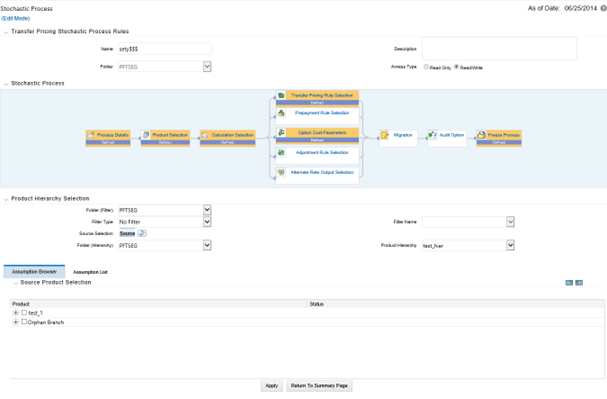Expand the test_1 tree node
The width and height of the screenshot is (607, 399).
(x=16, y=312)
